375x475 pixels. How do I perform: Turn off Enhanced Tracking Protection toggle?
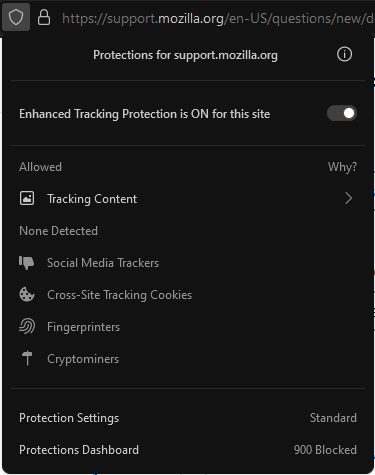pyautogui.click(x=342, y=113)
